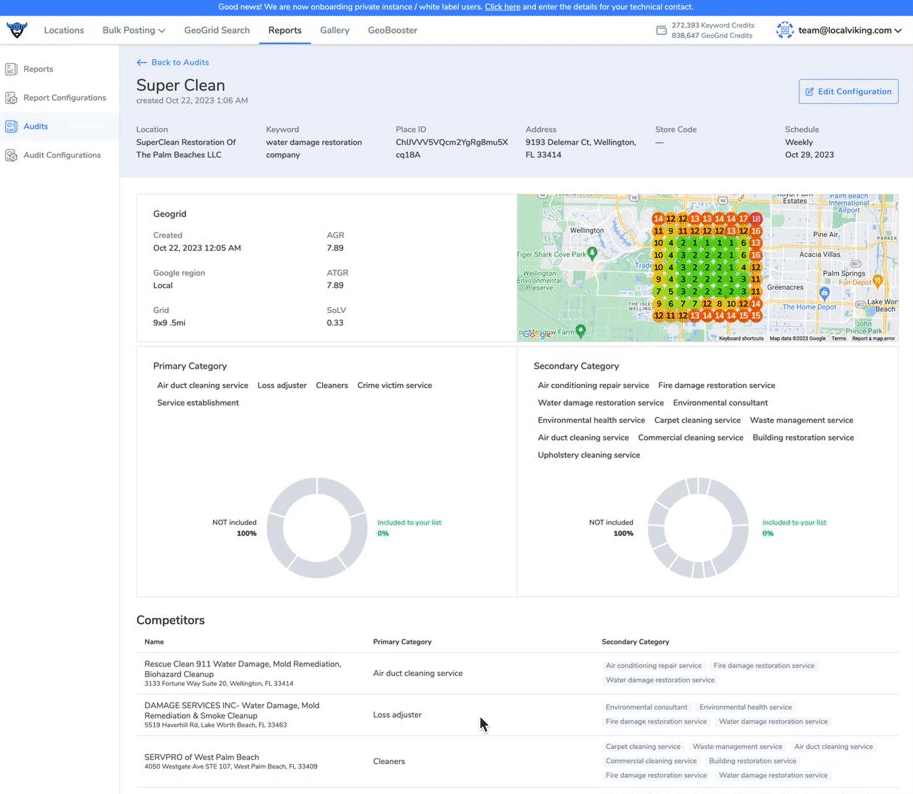Click the Audits sidebar icon
The image size is (913, 794).
tap(11, 126)
